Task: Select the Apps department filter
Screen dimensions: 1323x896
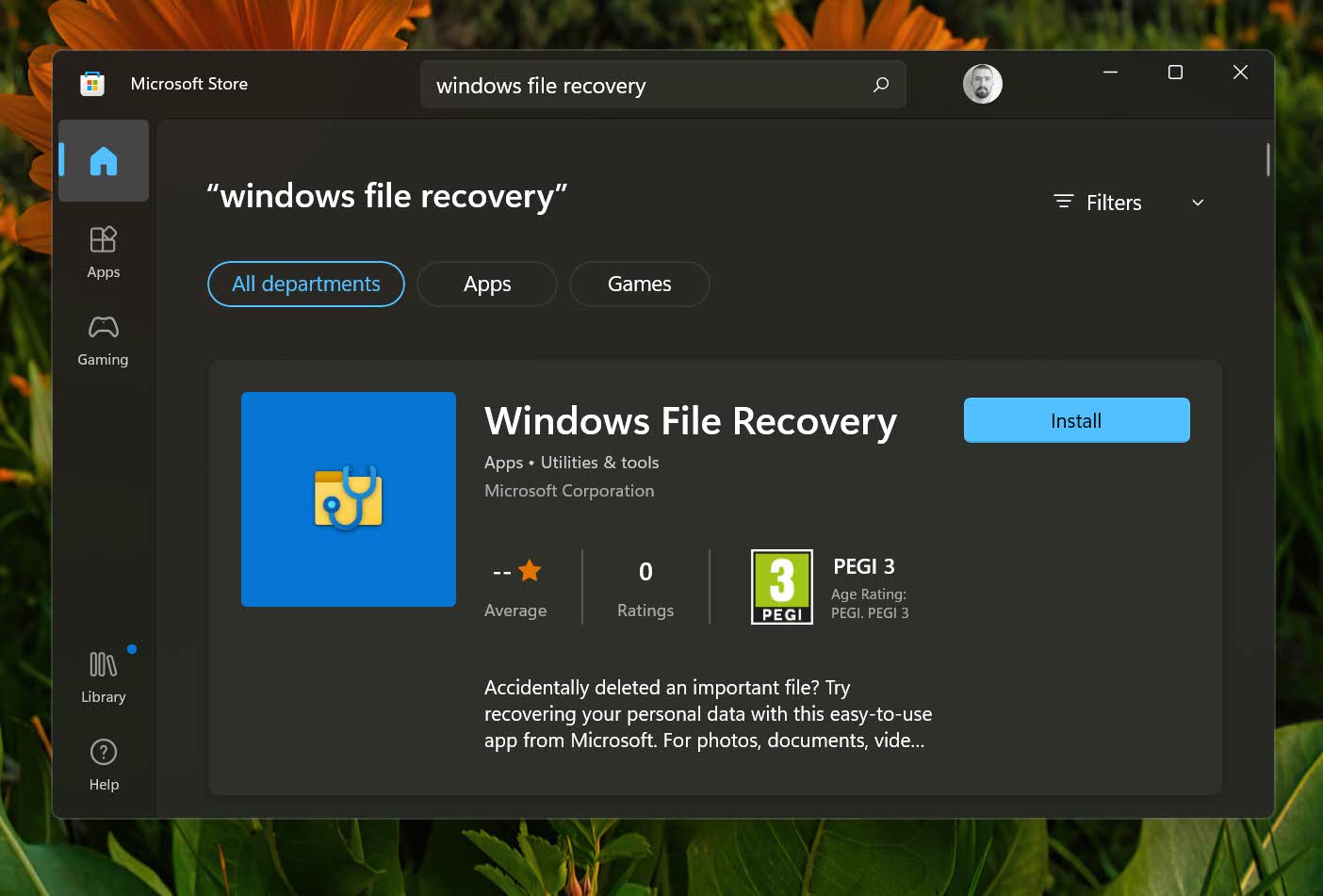Action: [487, 284]
